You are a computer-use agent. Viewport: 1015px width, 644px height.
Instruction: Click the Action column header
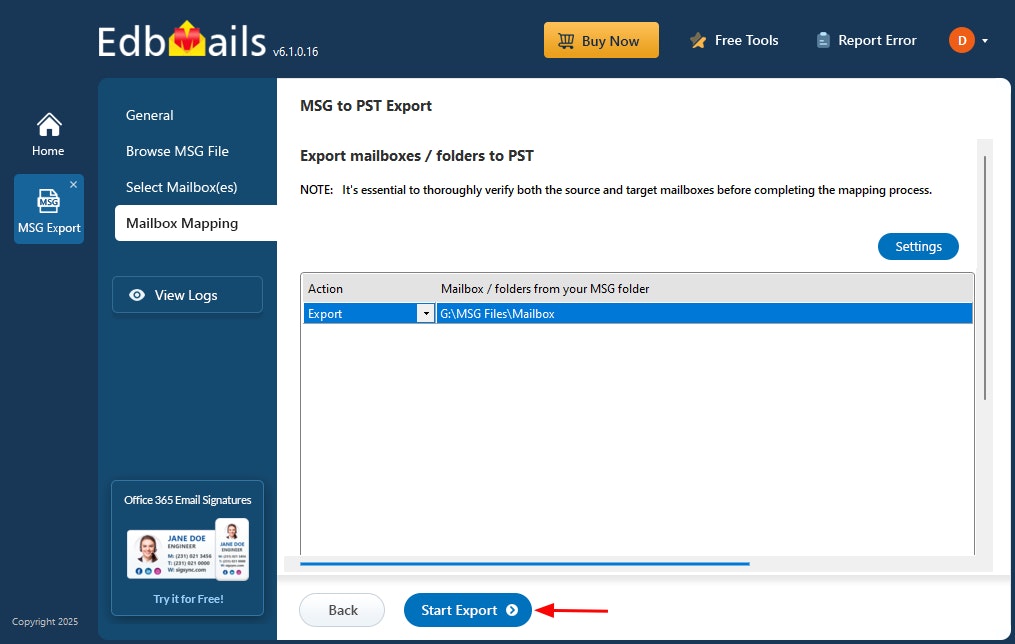tap(325, 289)
